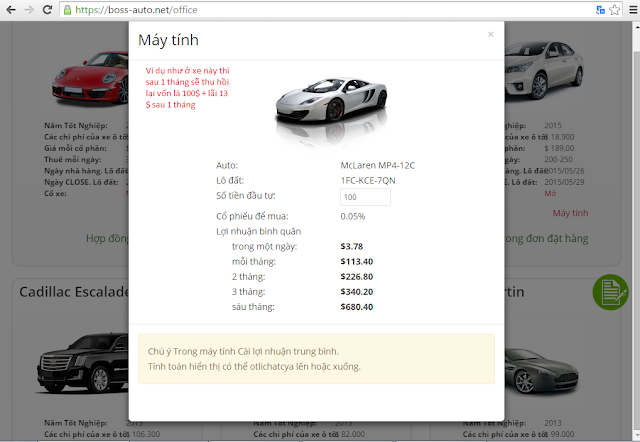This screenshot has width=640, height=442.
Task: Click the green padlock security icon
Action: (67, 10)
